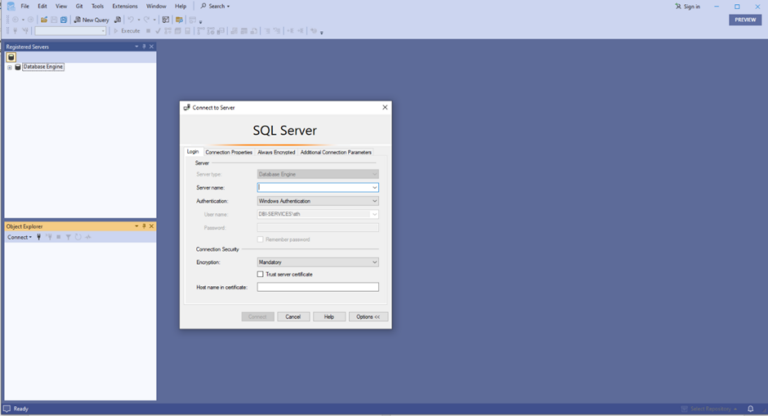Click the Database Engine icon in Registered Servers toolbar
This screenshot has width=768, height=416.
[x=11, y=57]
